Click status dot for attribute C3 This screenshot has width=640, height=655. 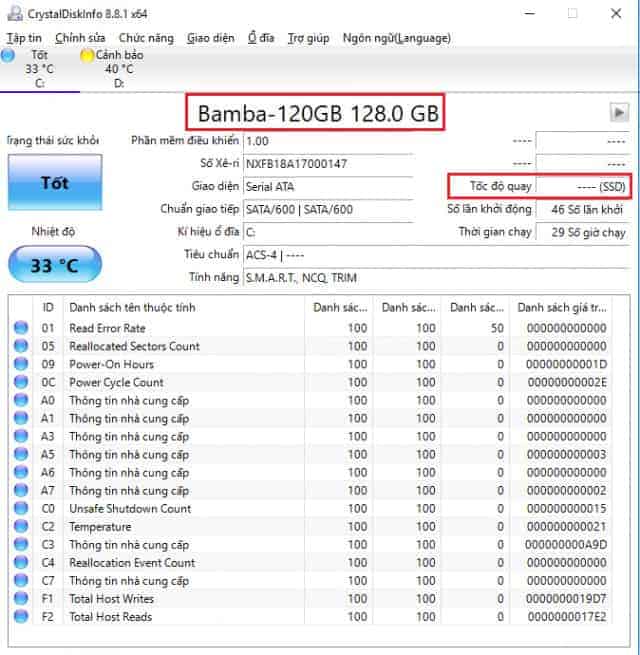pyautogui.click(x=21, y=544)
